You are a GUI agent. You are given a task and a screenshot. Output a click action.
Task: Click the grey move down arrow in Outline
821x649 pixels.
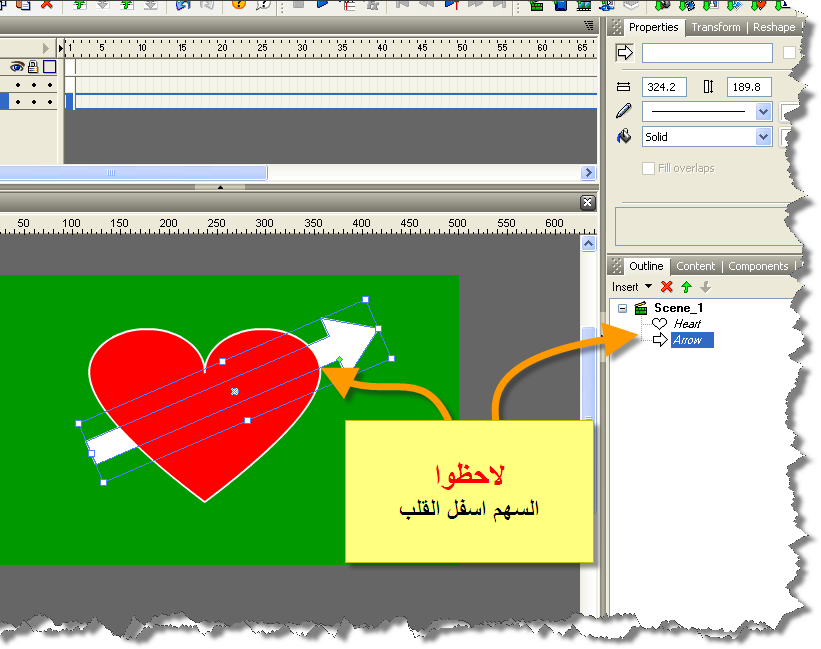pos(705,287)
